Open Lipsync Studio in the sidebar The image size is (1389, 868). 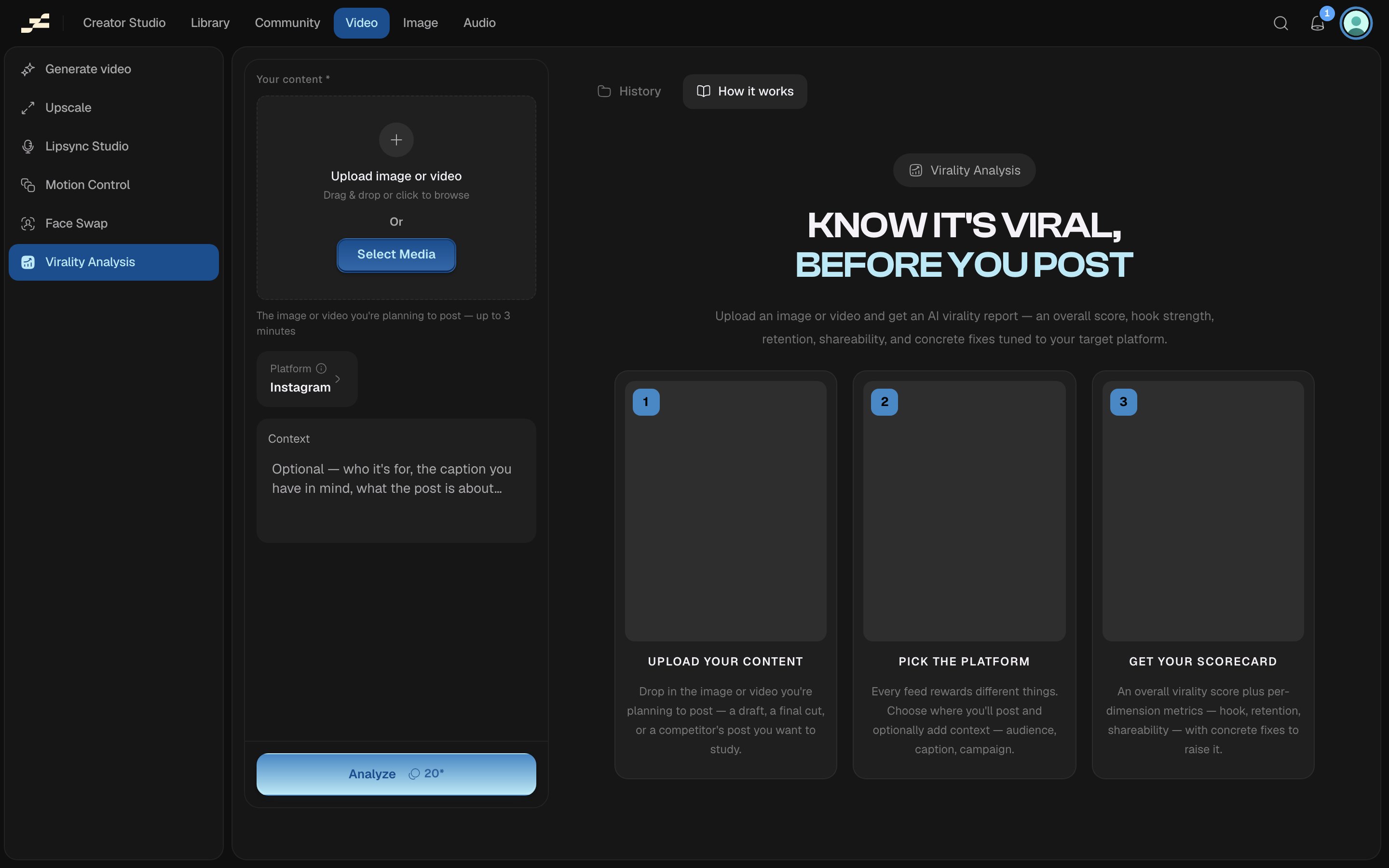[114, 147]
